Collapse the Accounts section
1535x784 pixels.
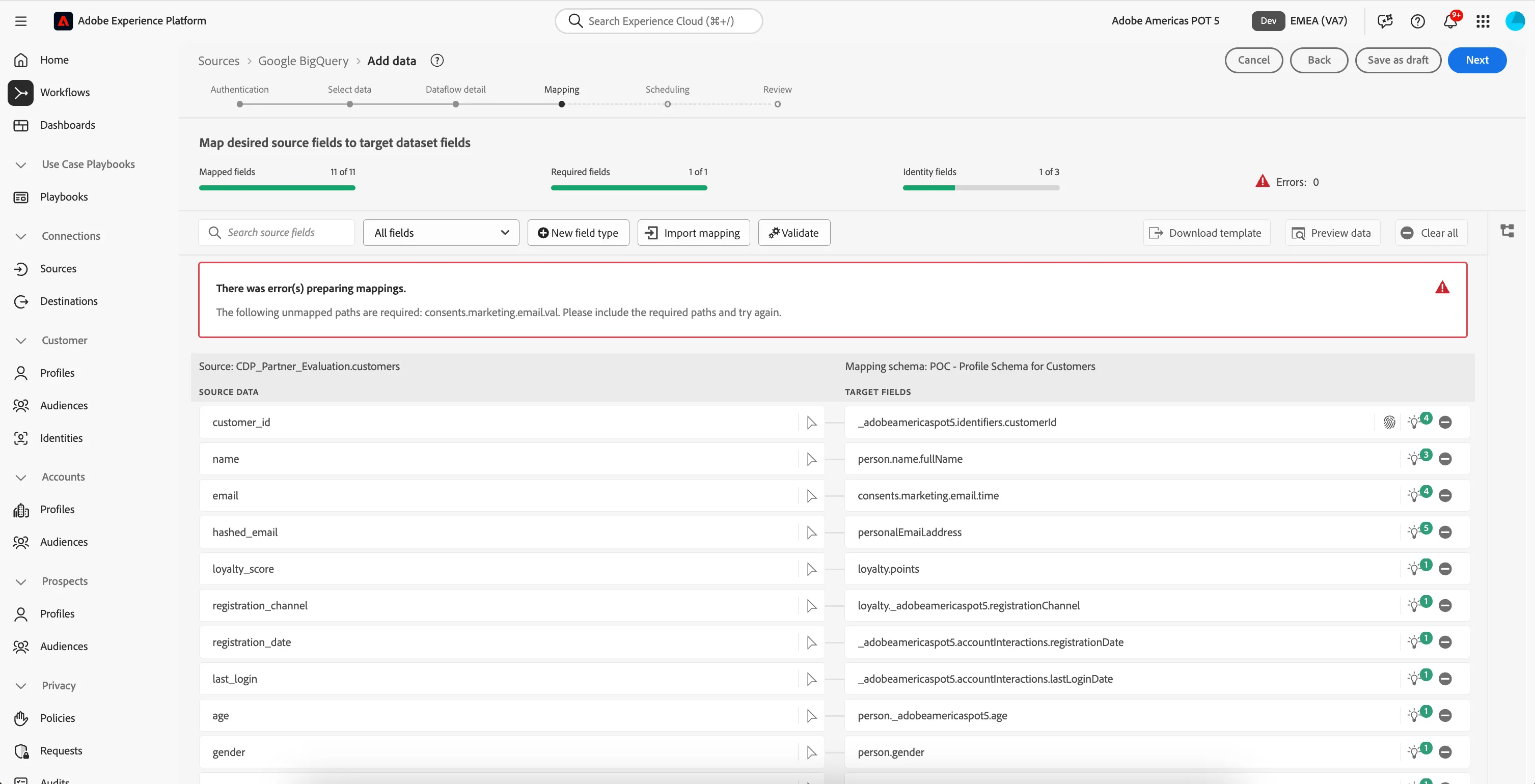(21, 477)
